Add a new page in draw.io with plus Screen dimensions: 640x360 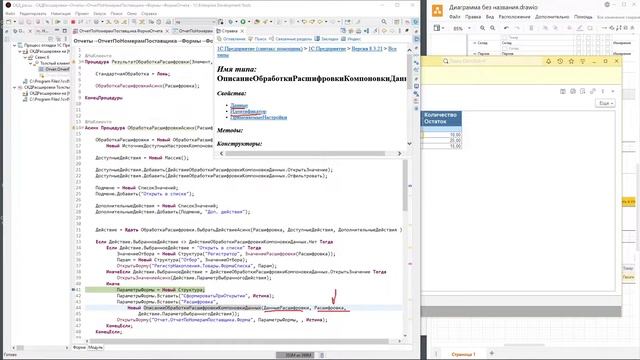[x=492, y=353]
